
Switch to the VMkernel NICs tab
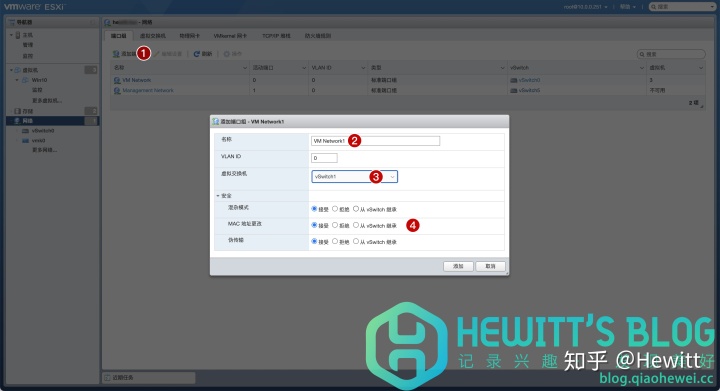pyautogui.click(x=230, y=36)
